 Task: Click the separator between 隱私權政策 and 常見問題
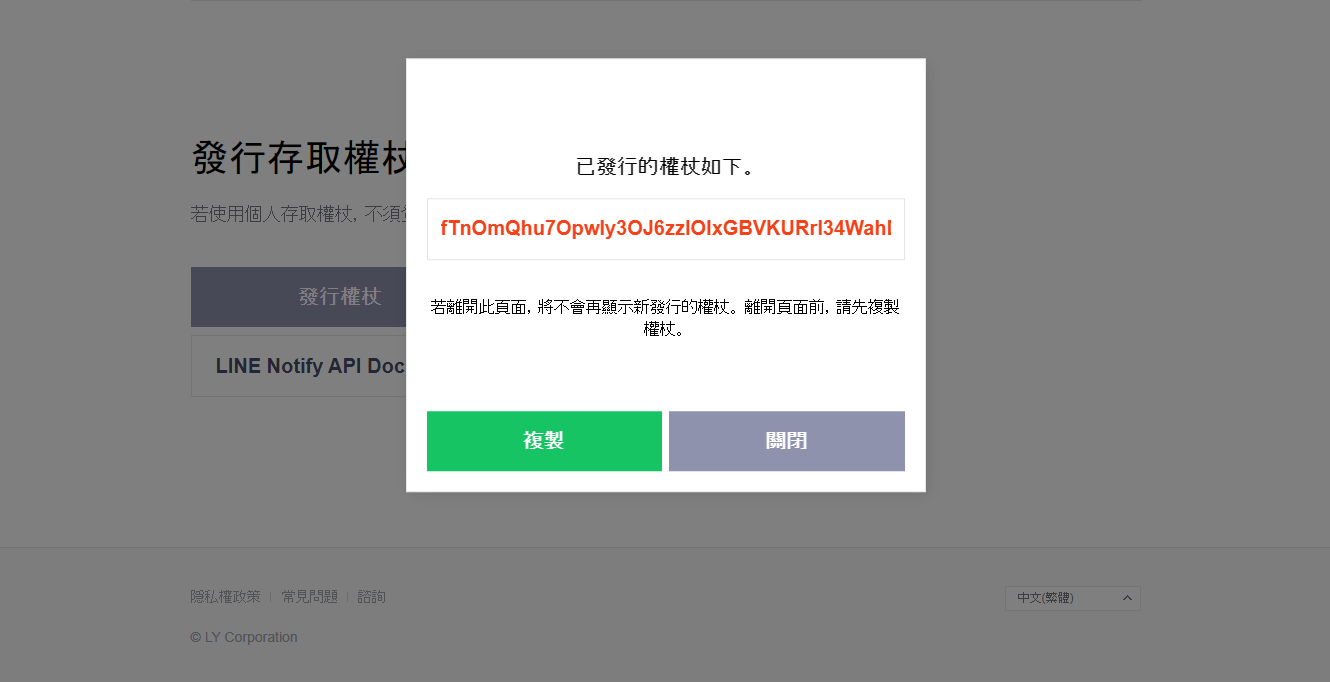click(271, 597)
